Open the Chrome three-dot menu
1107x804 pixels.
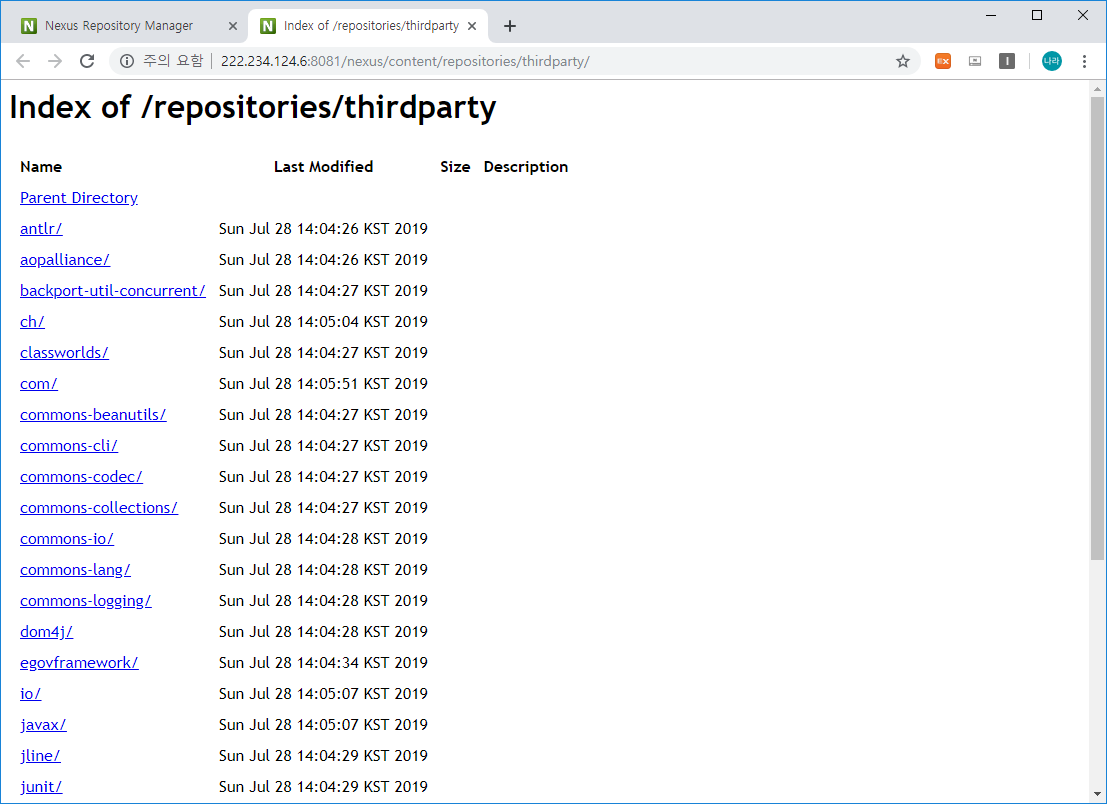point(1084,61)
